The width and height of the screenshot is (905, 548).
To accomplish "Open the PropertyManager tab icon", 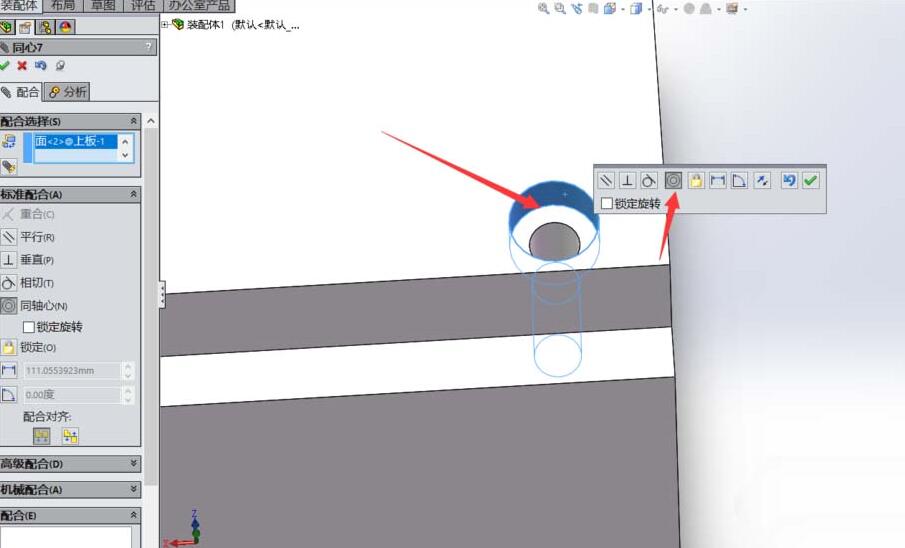I will coord(25,27).
